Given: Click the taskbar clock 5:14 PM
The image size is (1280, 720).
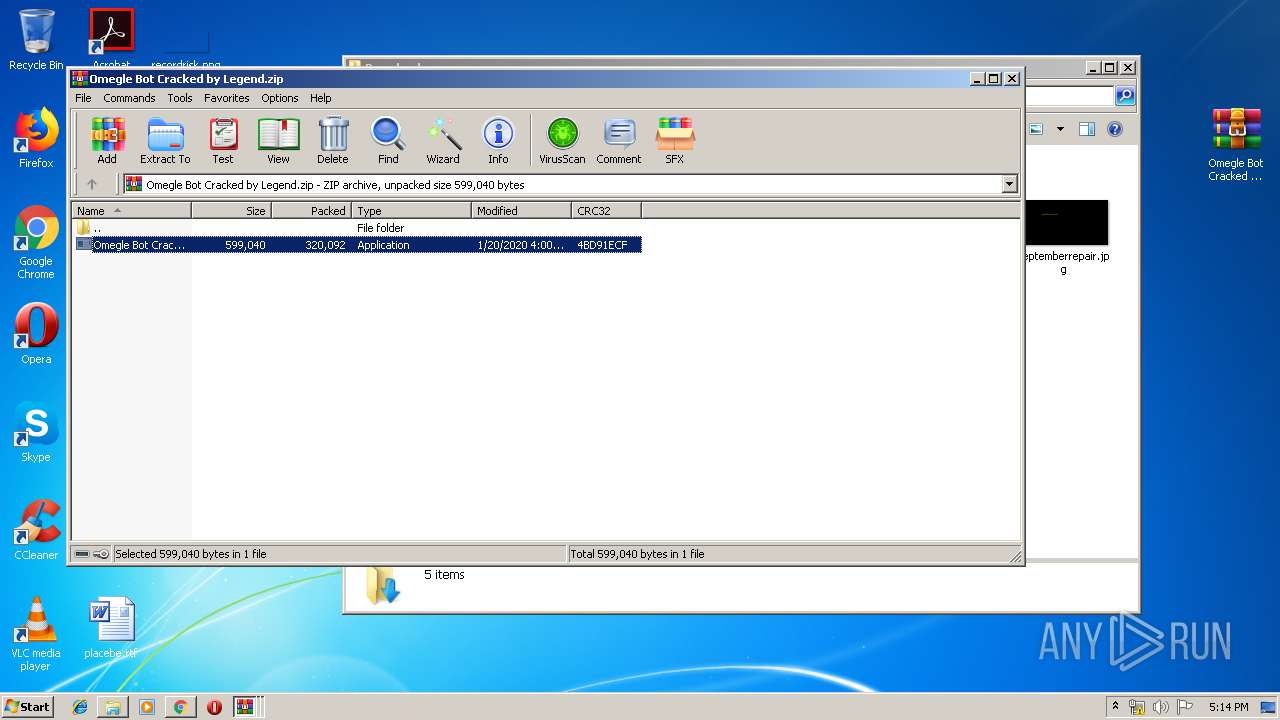Looking at the screenshot, I should pyautogui.click(x=1228, y=707).
